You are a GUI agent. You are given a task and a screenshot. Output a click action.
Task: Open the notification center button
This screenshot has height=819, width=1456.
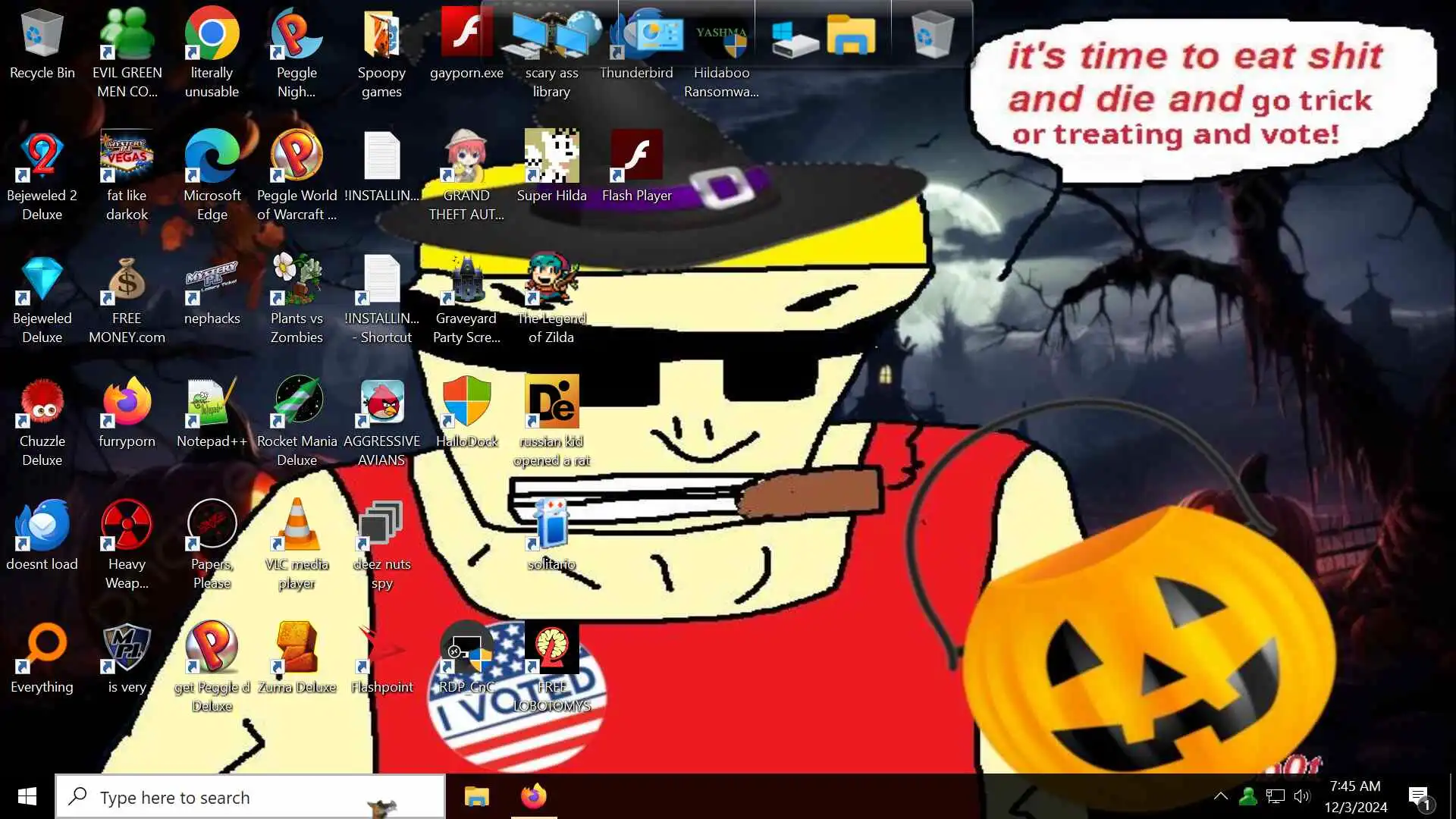1419,796
